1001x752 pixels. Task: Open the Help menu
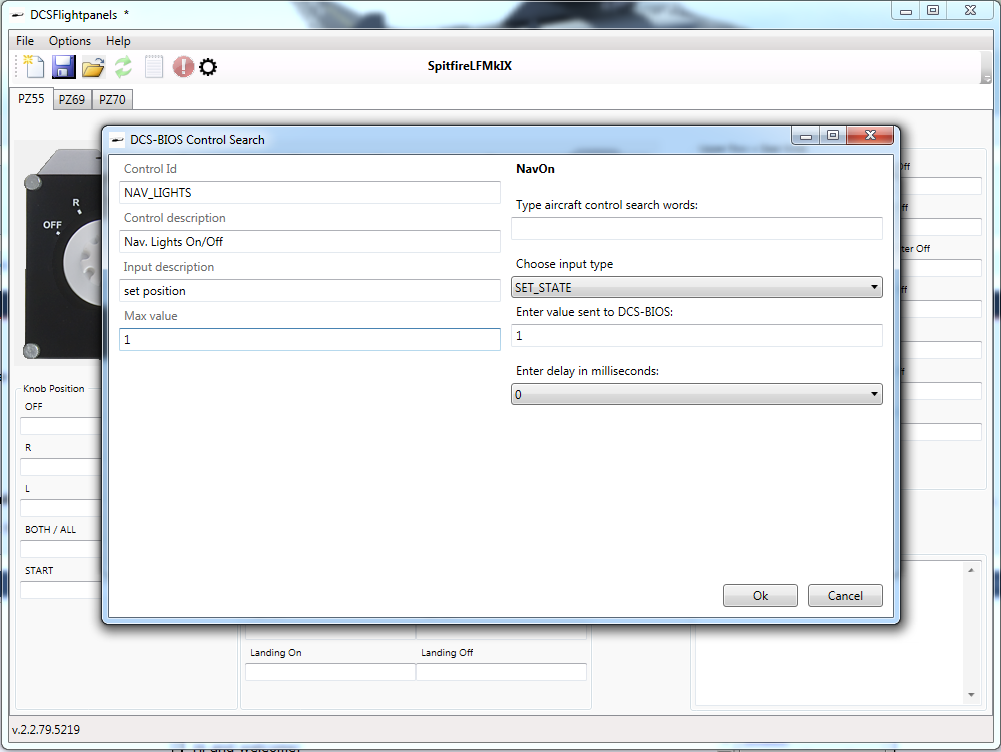pos(118,41)
